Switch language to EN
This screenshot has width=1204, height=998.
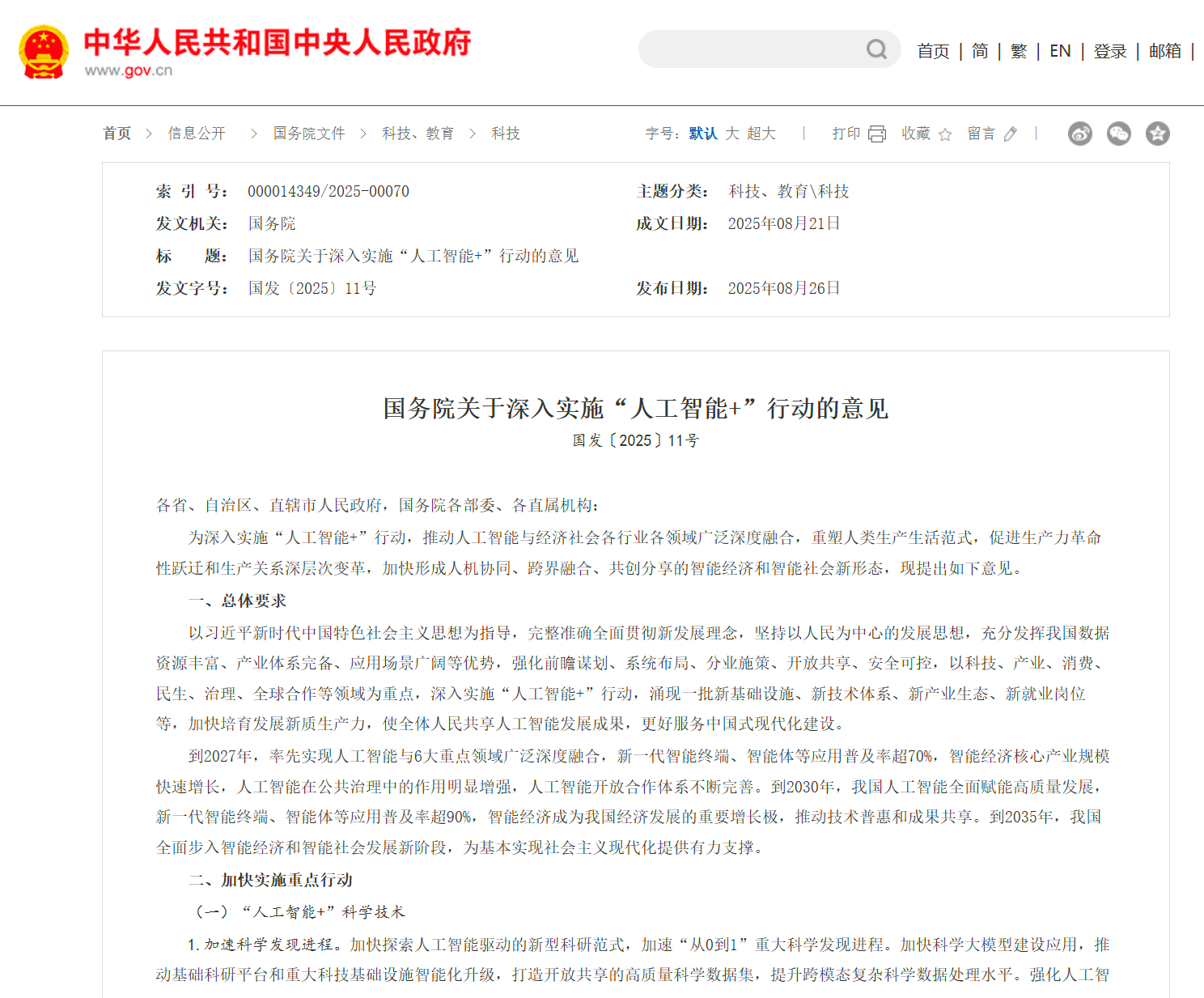tap(1060, 50)
